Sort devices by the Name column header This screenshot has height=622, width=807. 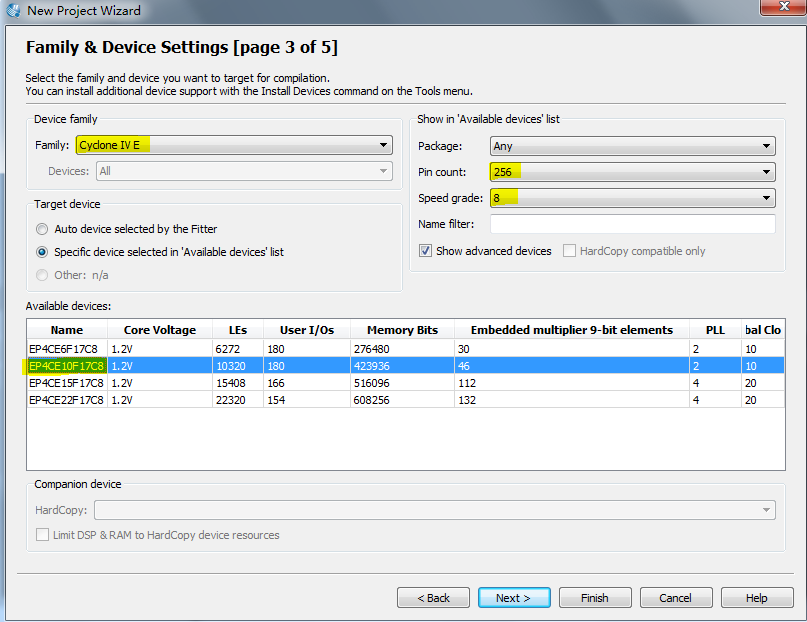click(x=67, y=330)
